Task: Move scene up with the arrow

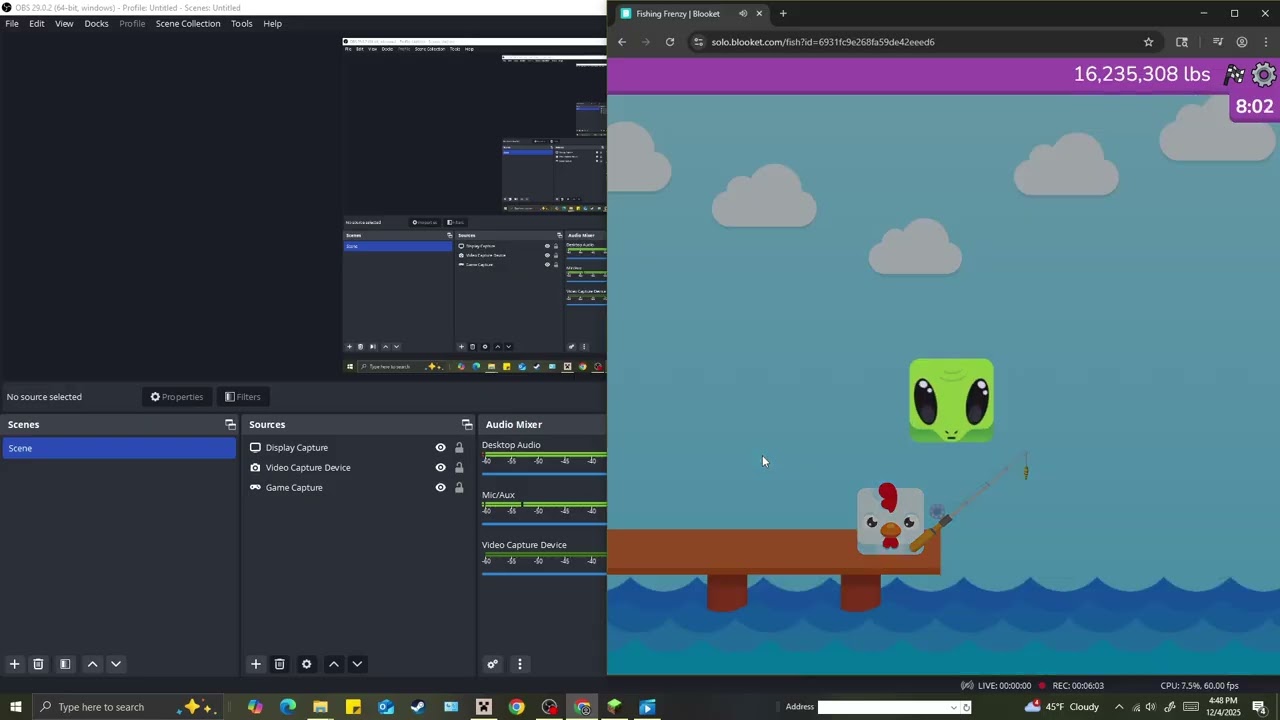Action: pyautogui.click(x=92, y=664)
